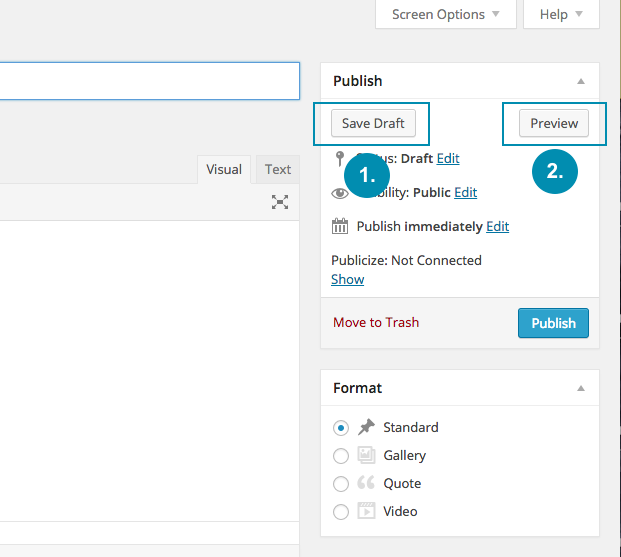Switch to the Text editor tab

tap(278, 169)
